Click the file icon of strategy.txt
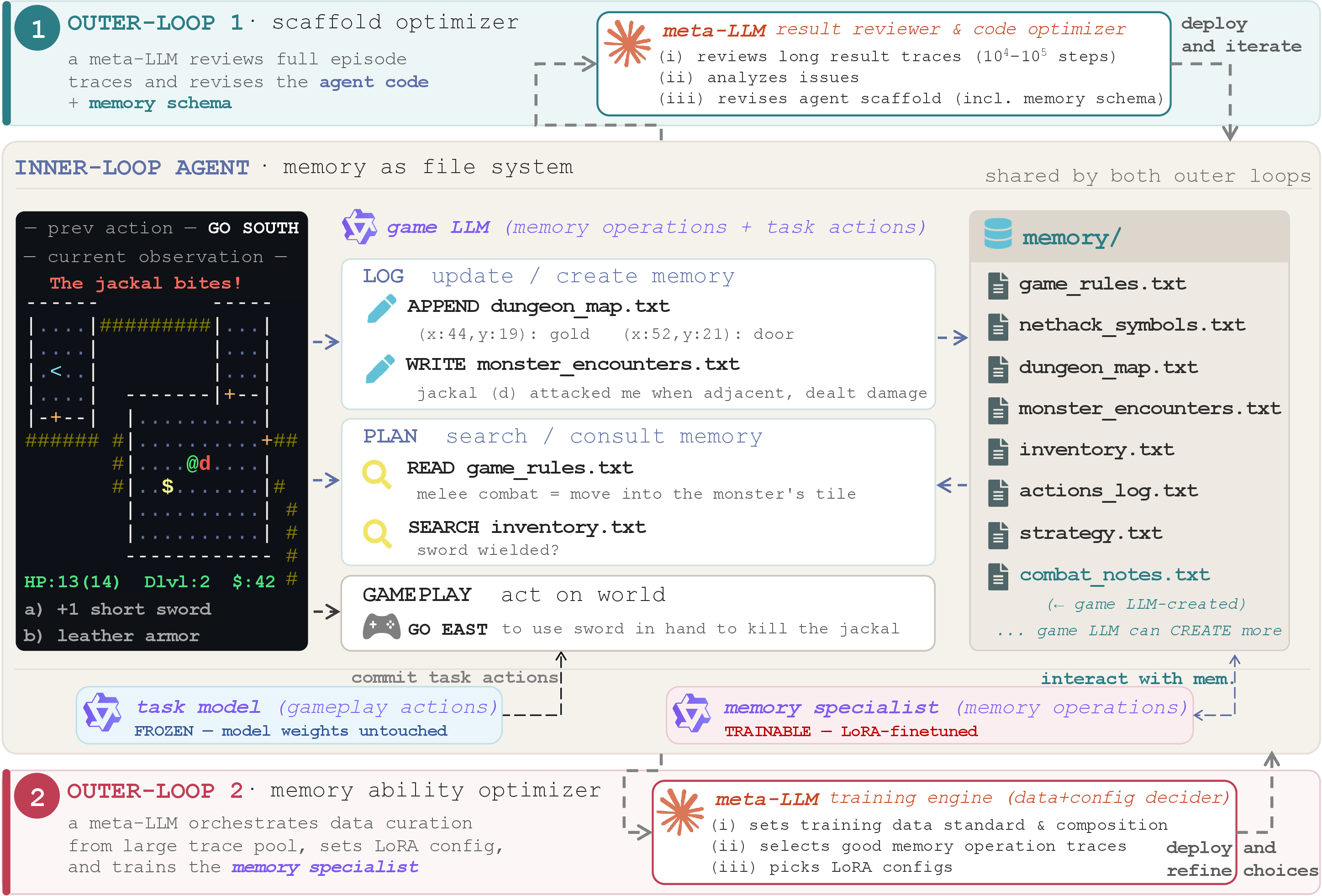Screen dimensions: 1322x896 point(998,535)
